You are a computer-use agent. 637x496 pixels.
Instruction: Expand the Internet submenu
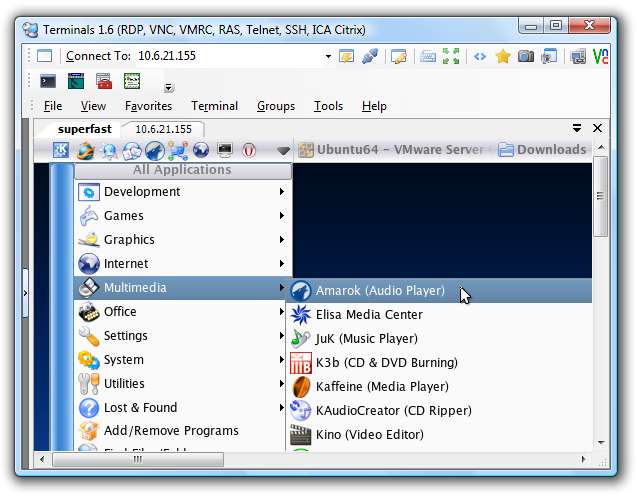(183, 264)
